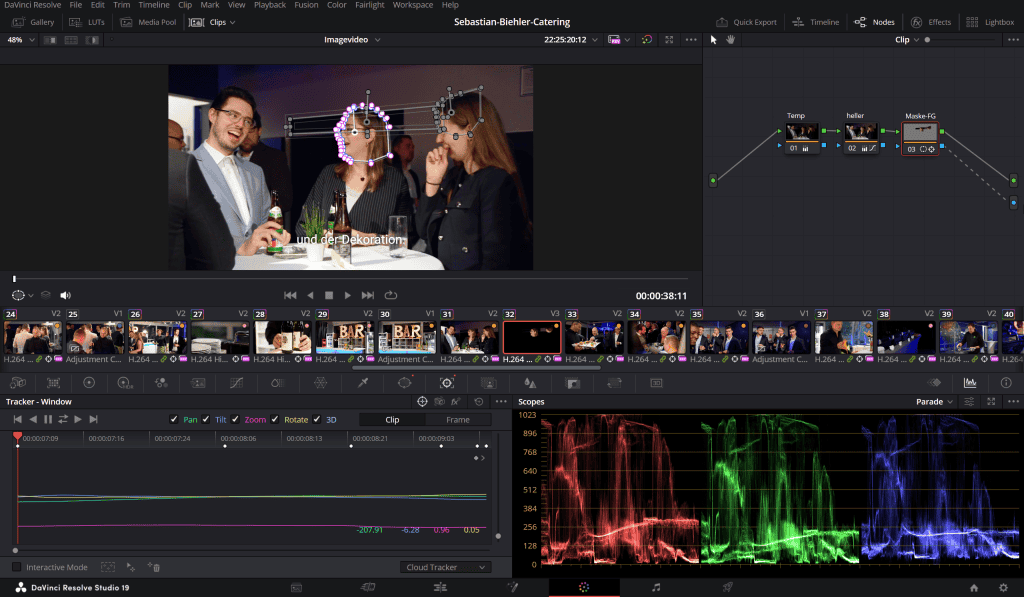1024x597 pixels.
Task: Open the Gallery panel button
Action: (33, 22)
